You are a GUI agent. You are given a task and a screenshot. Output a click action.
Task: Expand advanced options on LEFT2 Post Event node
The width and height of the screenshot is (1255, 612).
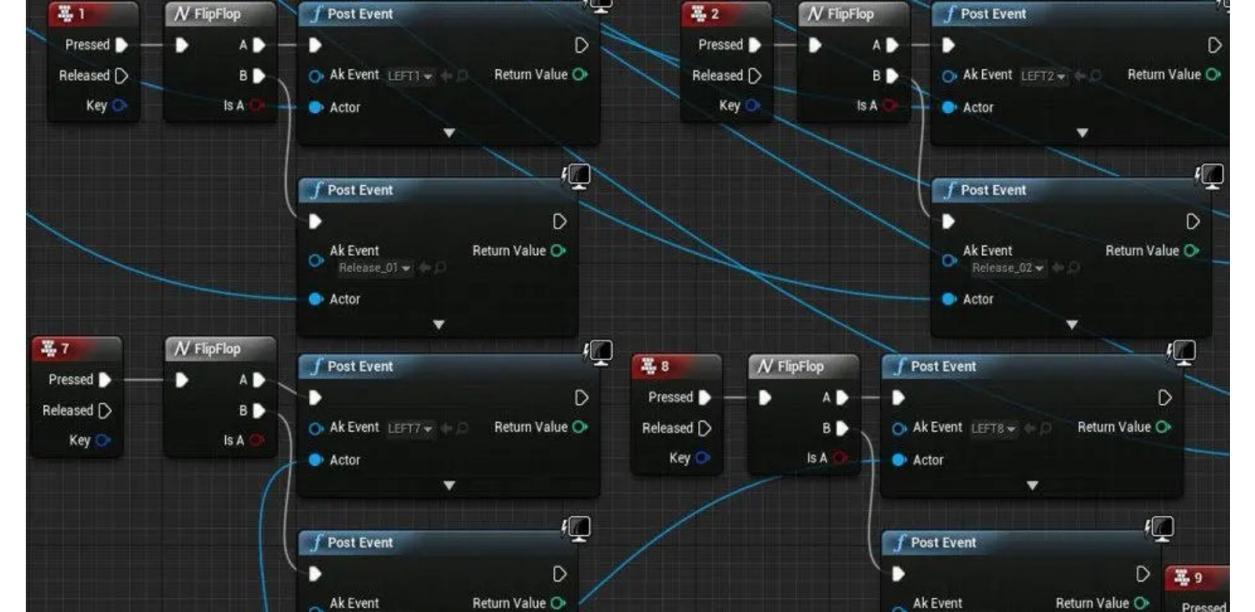click(1081, 133)
